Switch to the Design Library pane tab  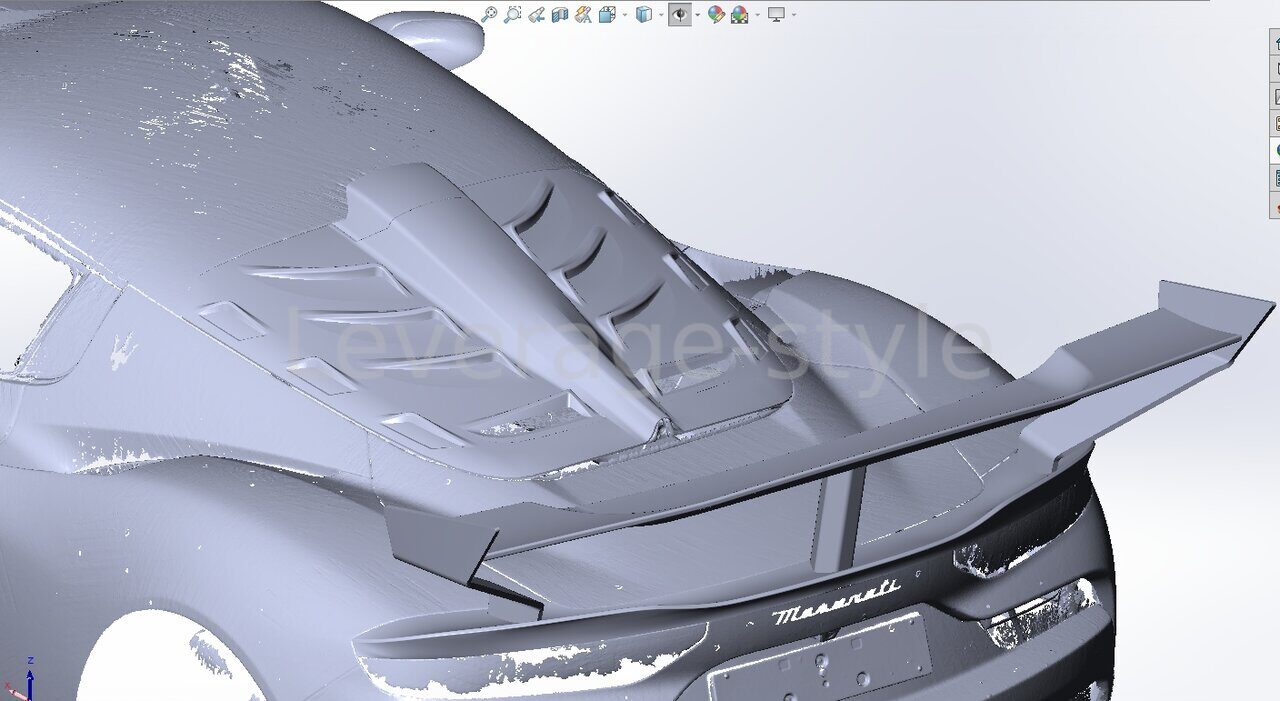click(1275, 69)
